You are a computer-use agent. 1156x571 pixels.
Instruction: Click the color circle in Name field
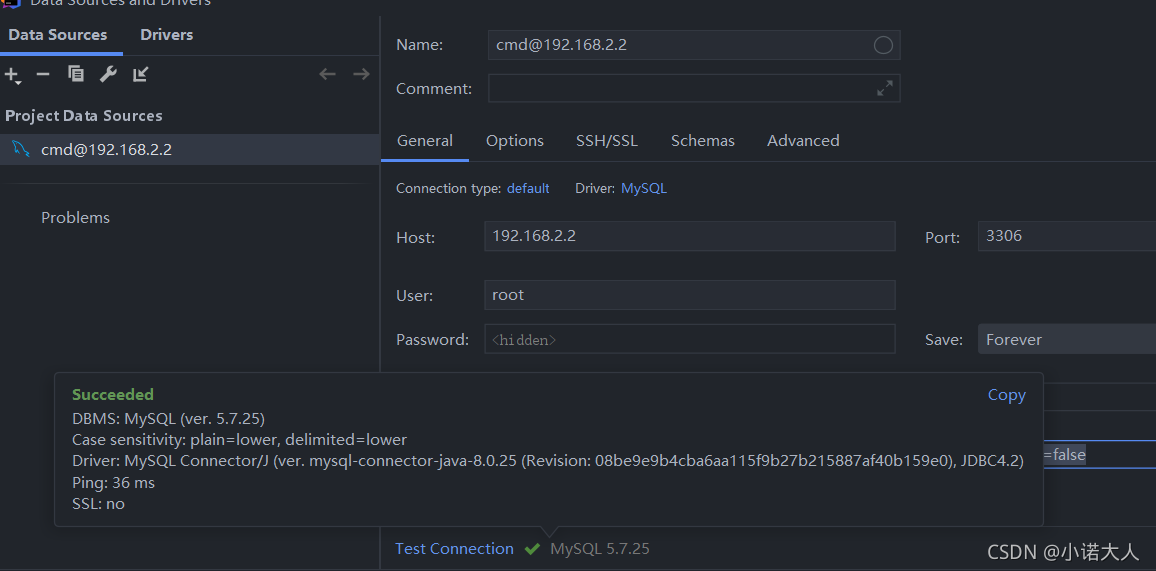click(x=883, y=45)
